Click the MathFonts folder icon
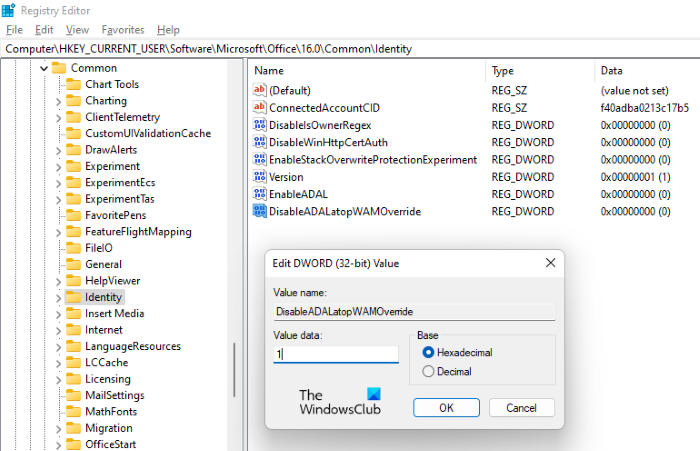700x451 pixels. [x=73, y=412]
